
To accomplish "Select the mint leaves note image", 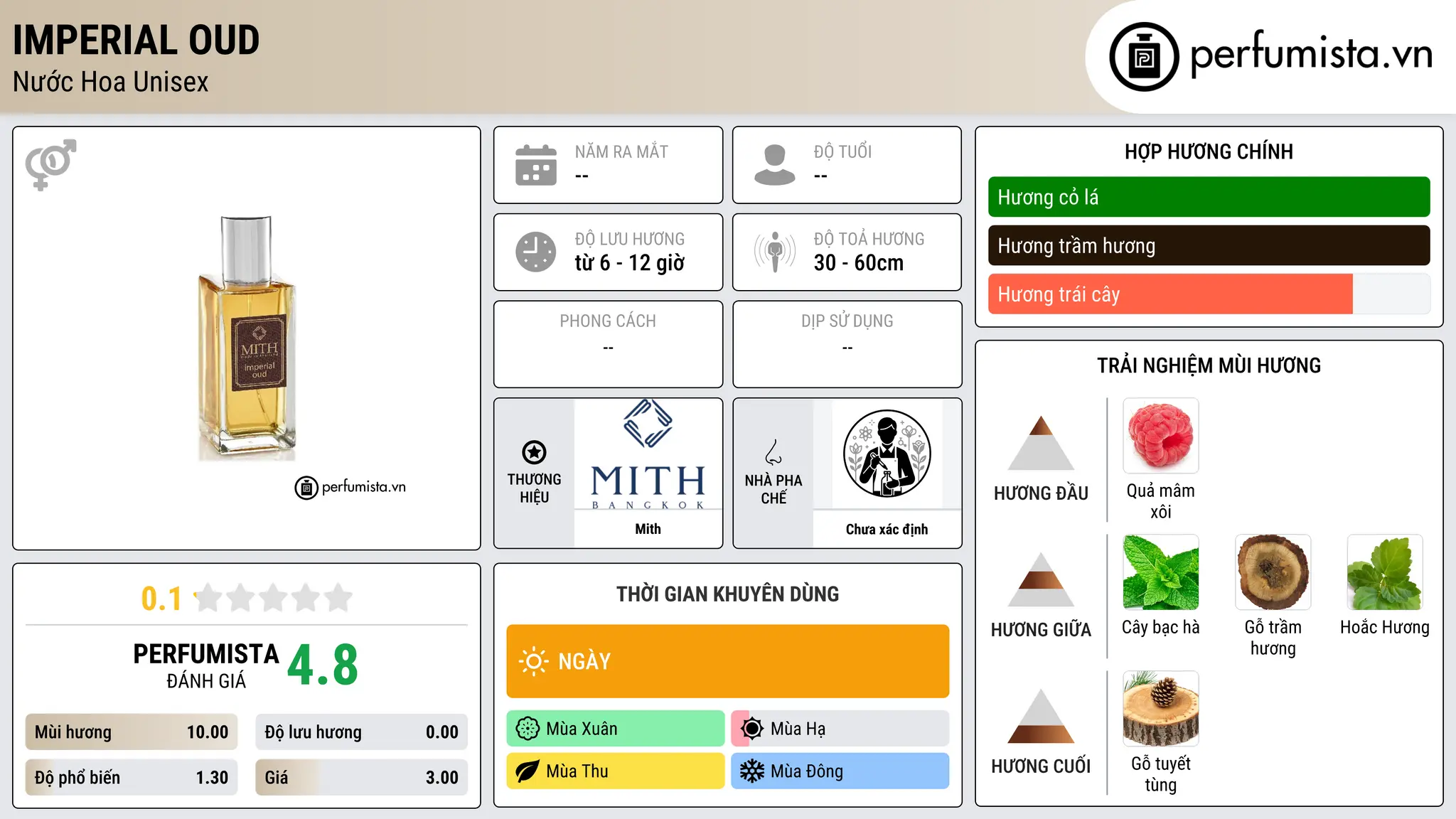I will 1161,572.
